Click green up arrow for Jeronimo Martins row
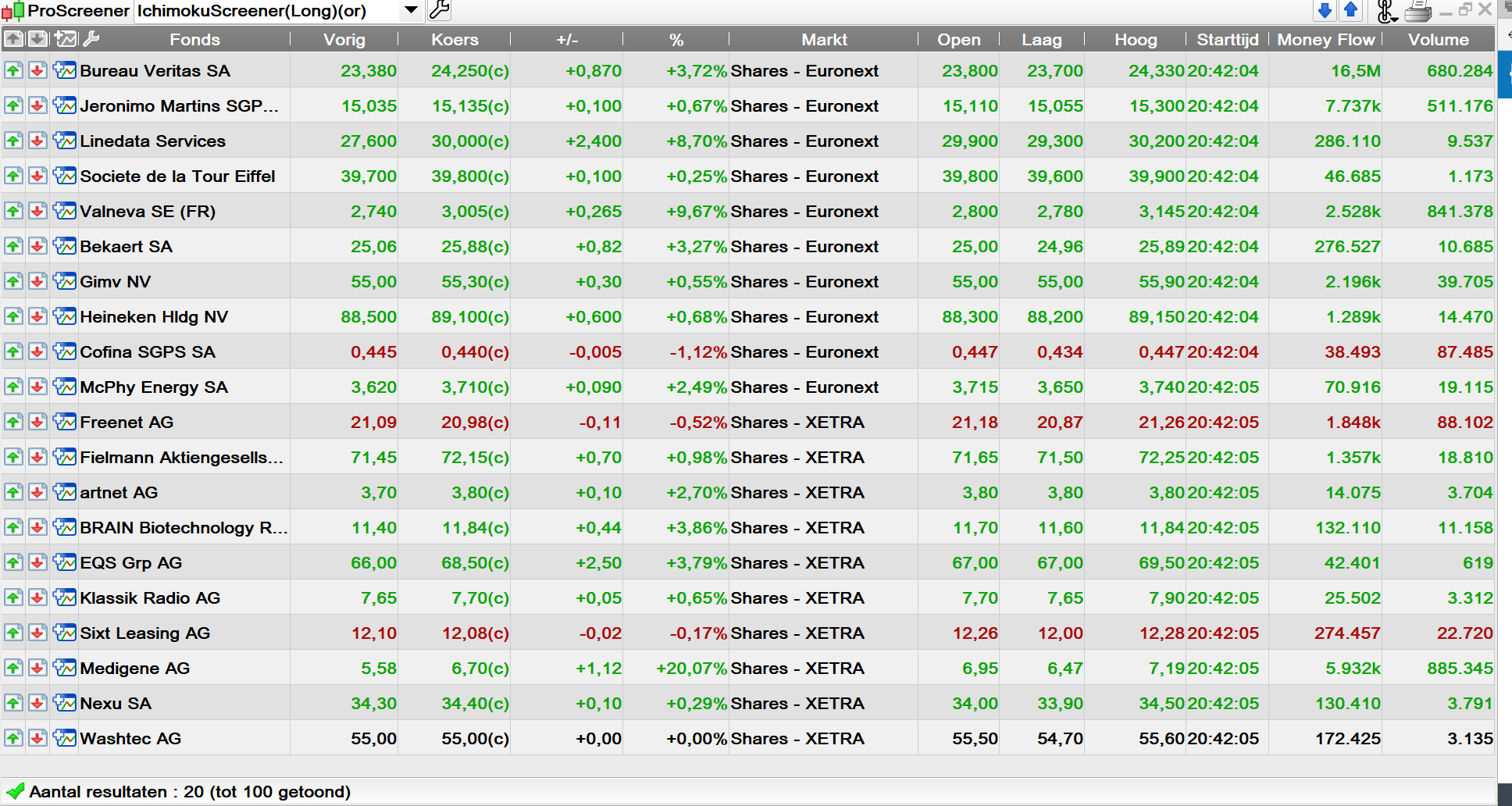 point(13,105)
